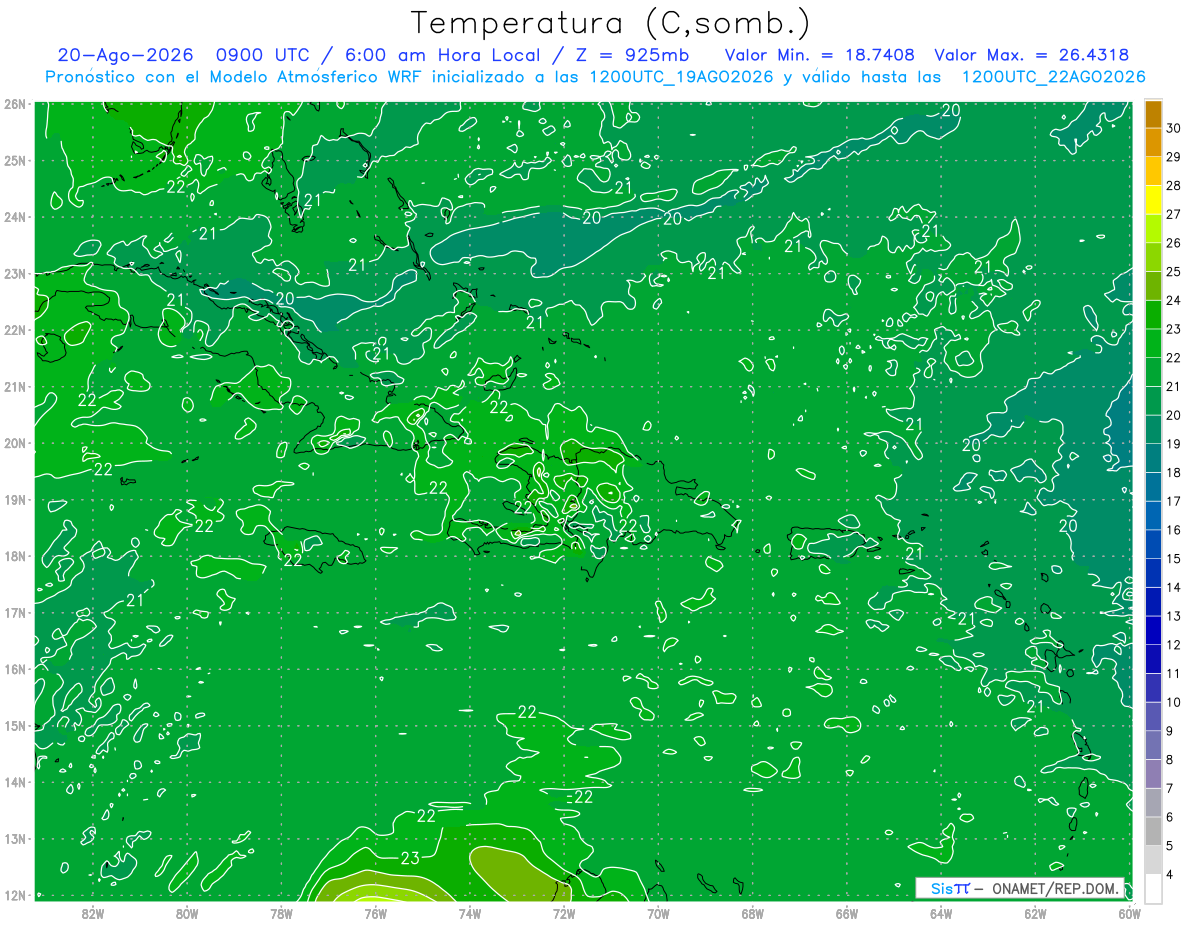1200x927 pixels.
Task: Click the "15" label on the color scale
Action: point(1174,559)
